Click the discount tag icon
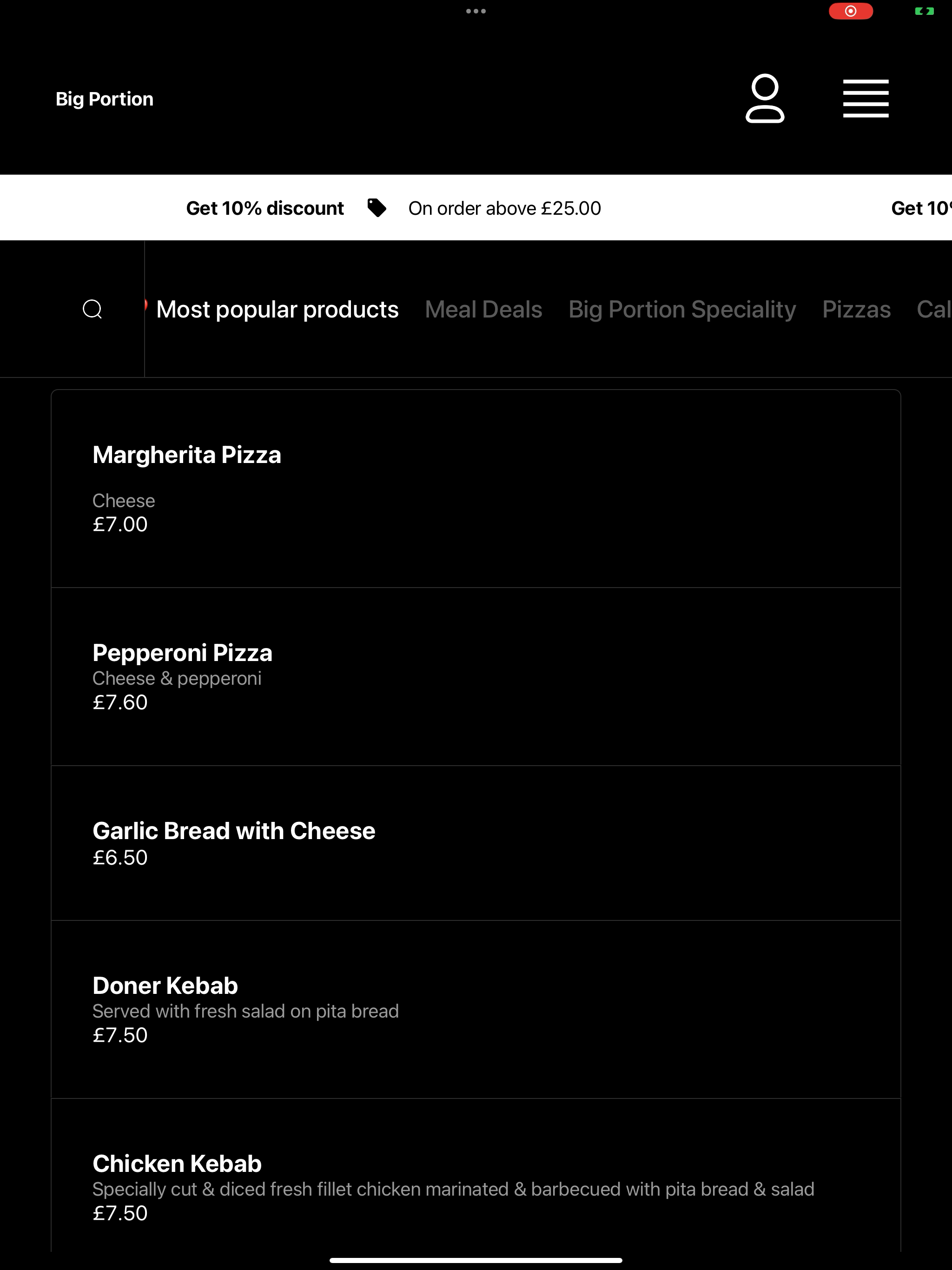 point(377,208)
